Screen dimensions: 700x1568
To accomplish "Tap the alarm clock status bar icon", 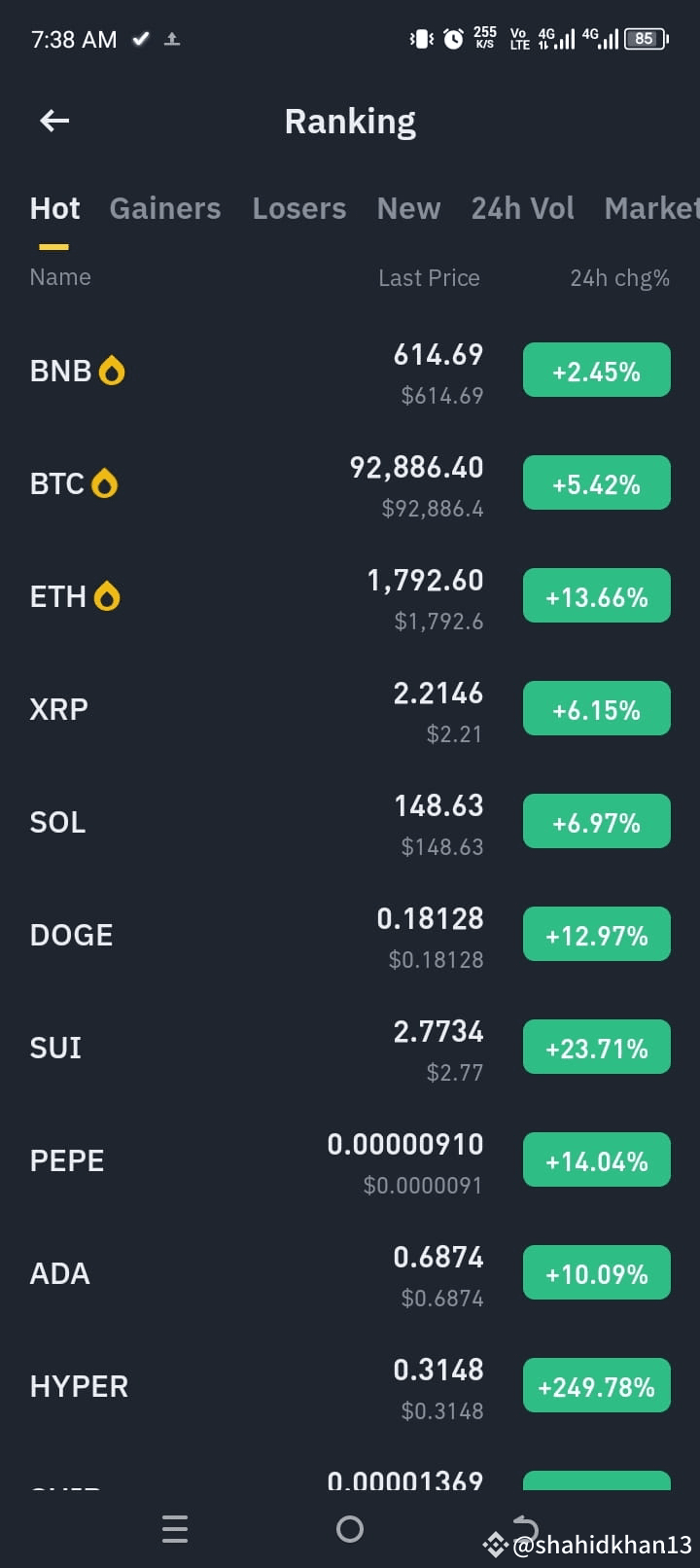I will click(453, 39).
